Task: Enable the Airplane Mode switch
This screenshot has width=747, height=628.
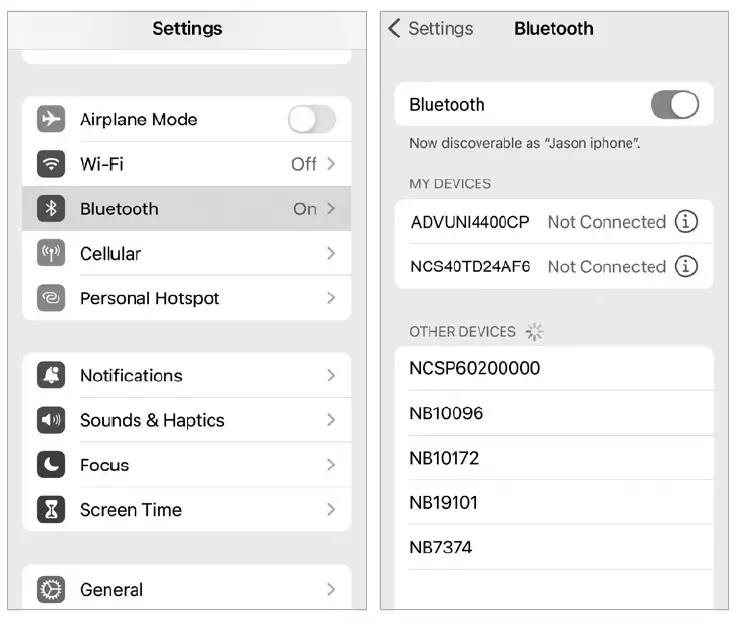Action: pyautogui.click(x=312, y=119)
